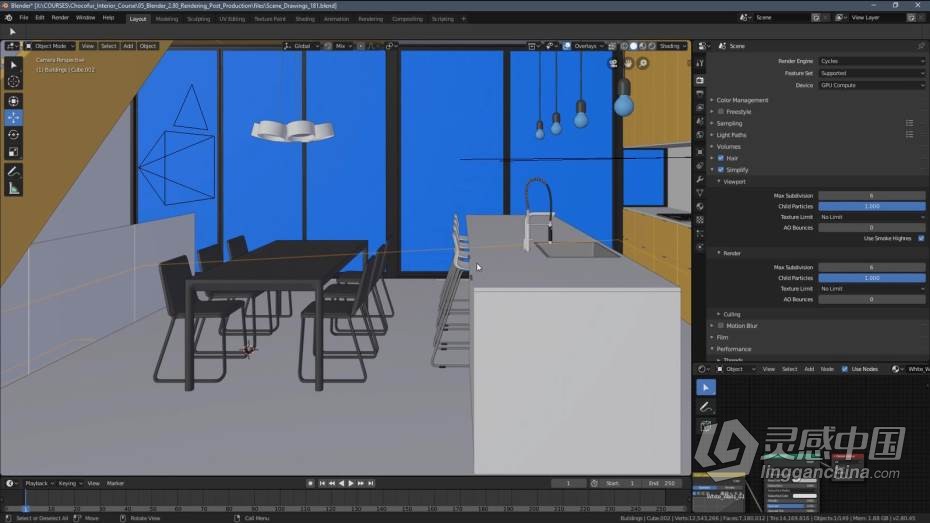Expand the Sampling panel
This screenshot has height=523, width=930.
[729, 123]
